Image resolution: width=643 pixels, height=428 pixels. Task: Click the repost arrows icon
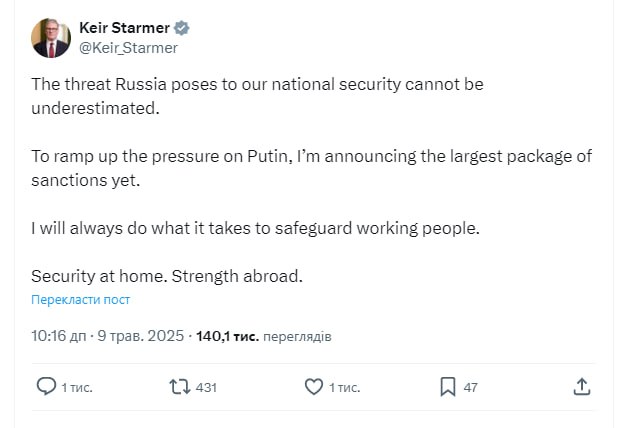coord(180,386)
